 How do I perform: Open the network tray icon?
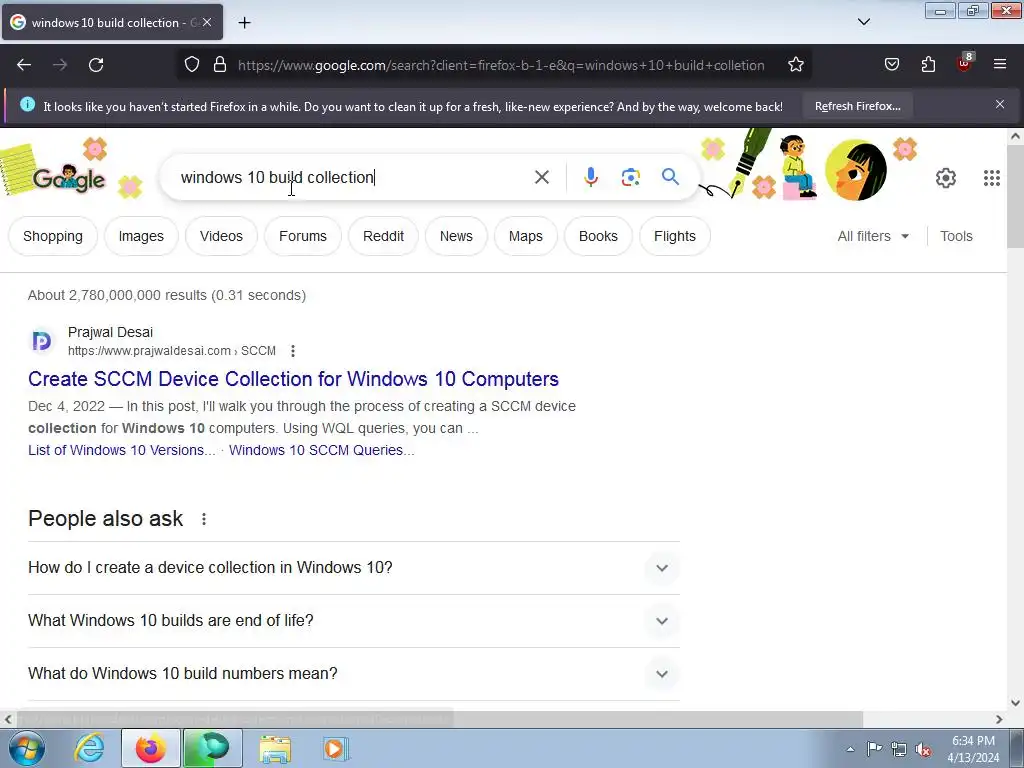[899, 749]
